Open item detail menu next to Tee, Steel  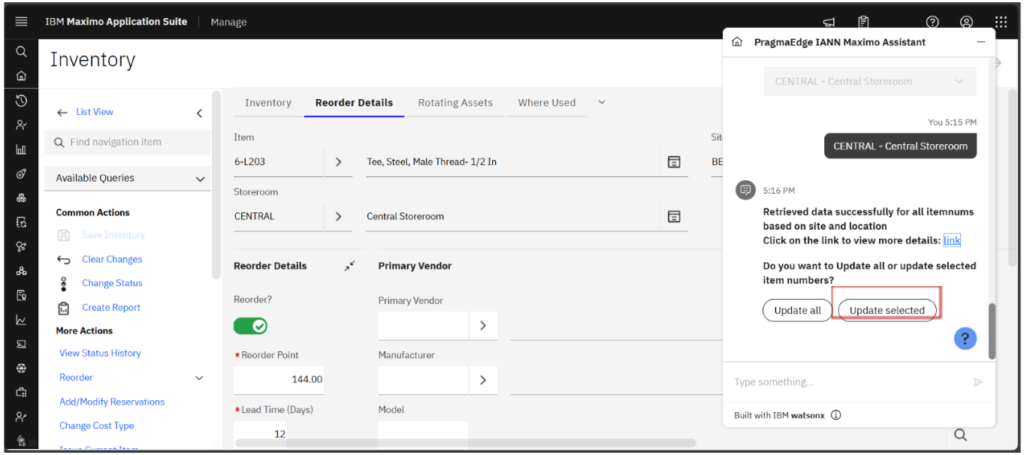[x=674, y=162]
